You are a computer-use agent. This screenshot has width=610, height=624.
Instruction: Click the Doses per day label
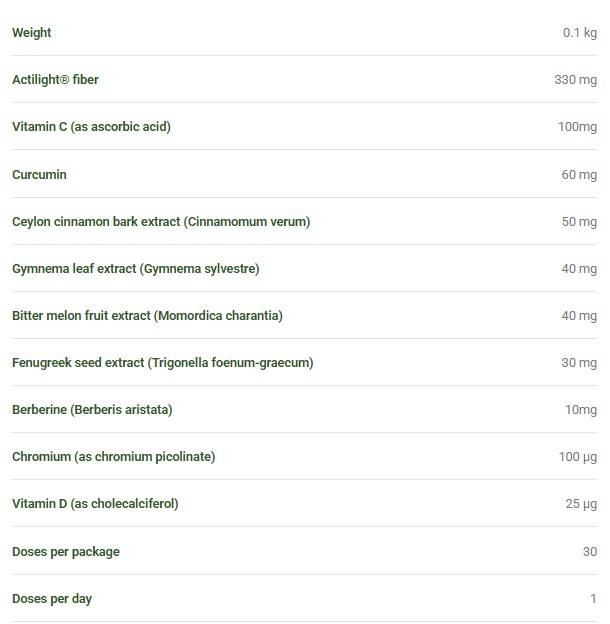[52, 599]
